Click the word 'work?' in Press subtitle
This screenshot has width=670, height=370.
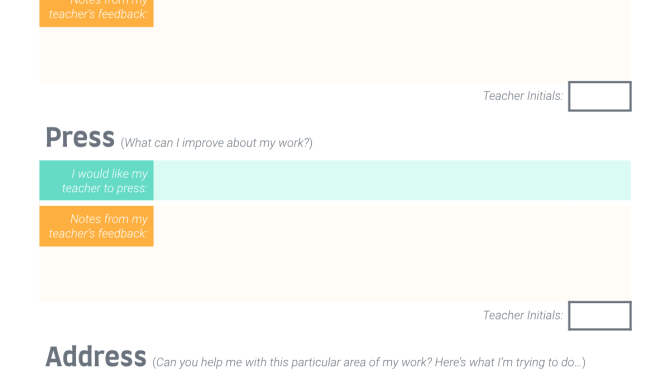pyautogui.click(x=294, y=143)
